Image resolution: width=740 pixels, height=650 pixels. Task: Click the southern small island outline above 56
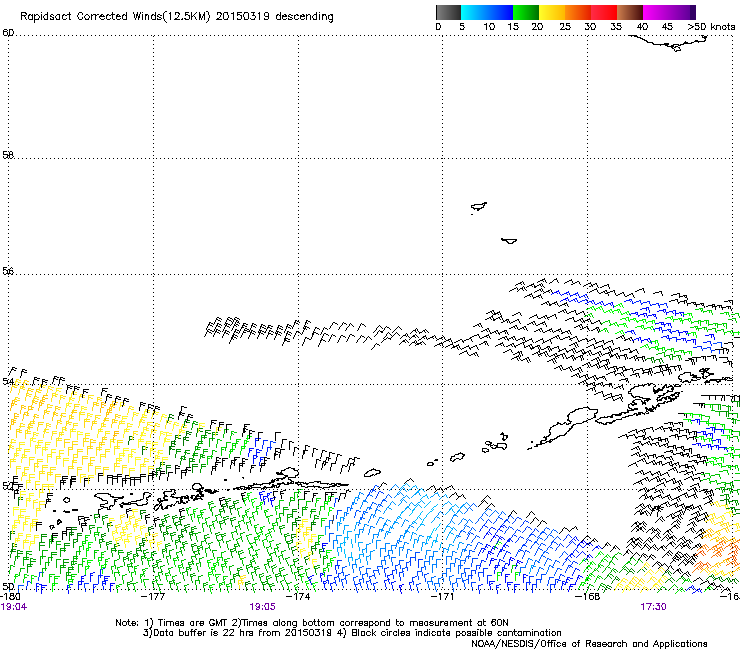509,241
